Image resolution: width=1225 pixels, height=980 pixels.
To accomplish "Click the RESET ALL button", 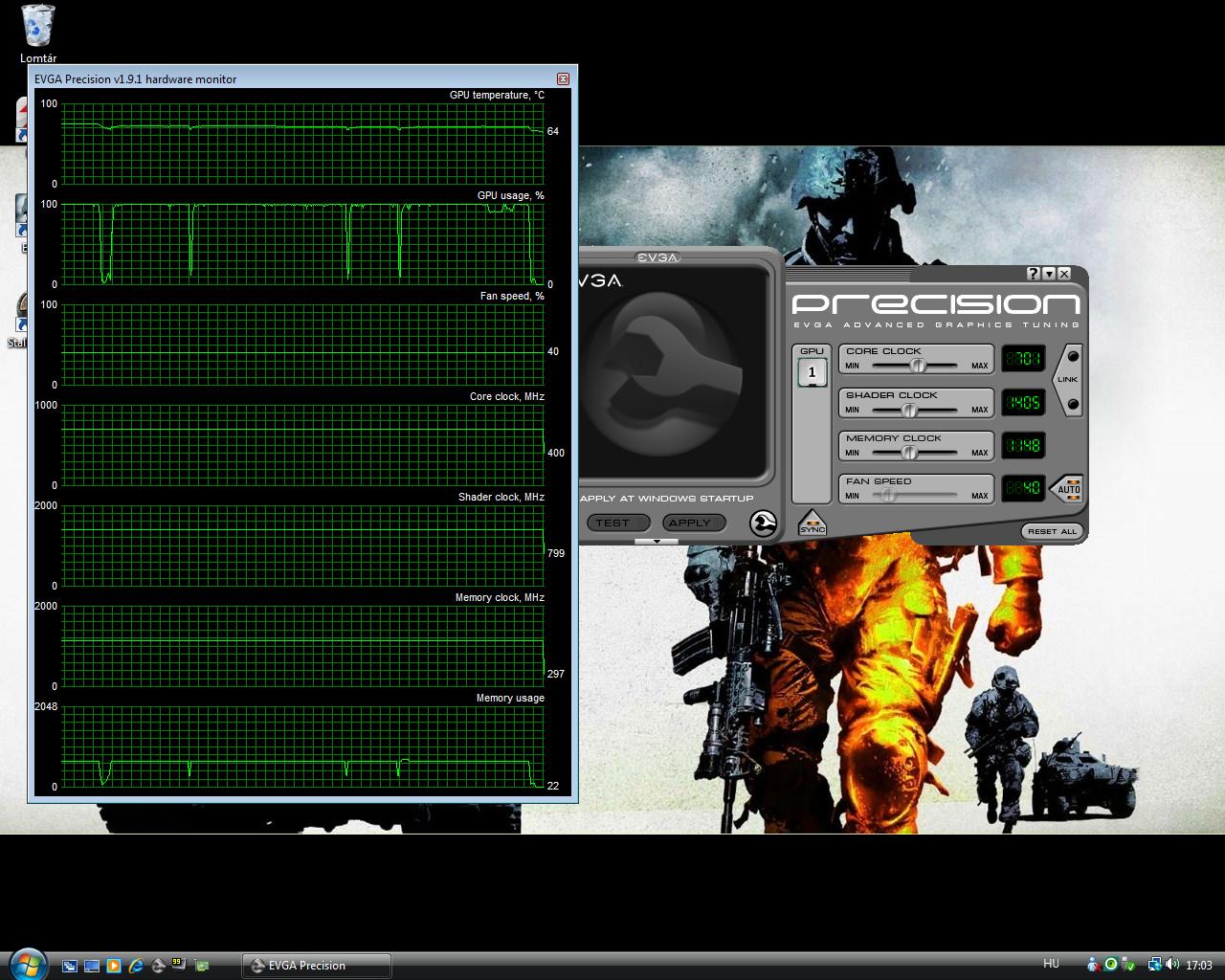I will (x=1052, y=531).
